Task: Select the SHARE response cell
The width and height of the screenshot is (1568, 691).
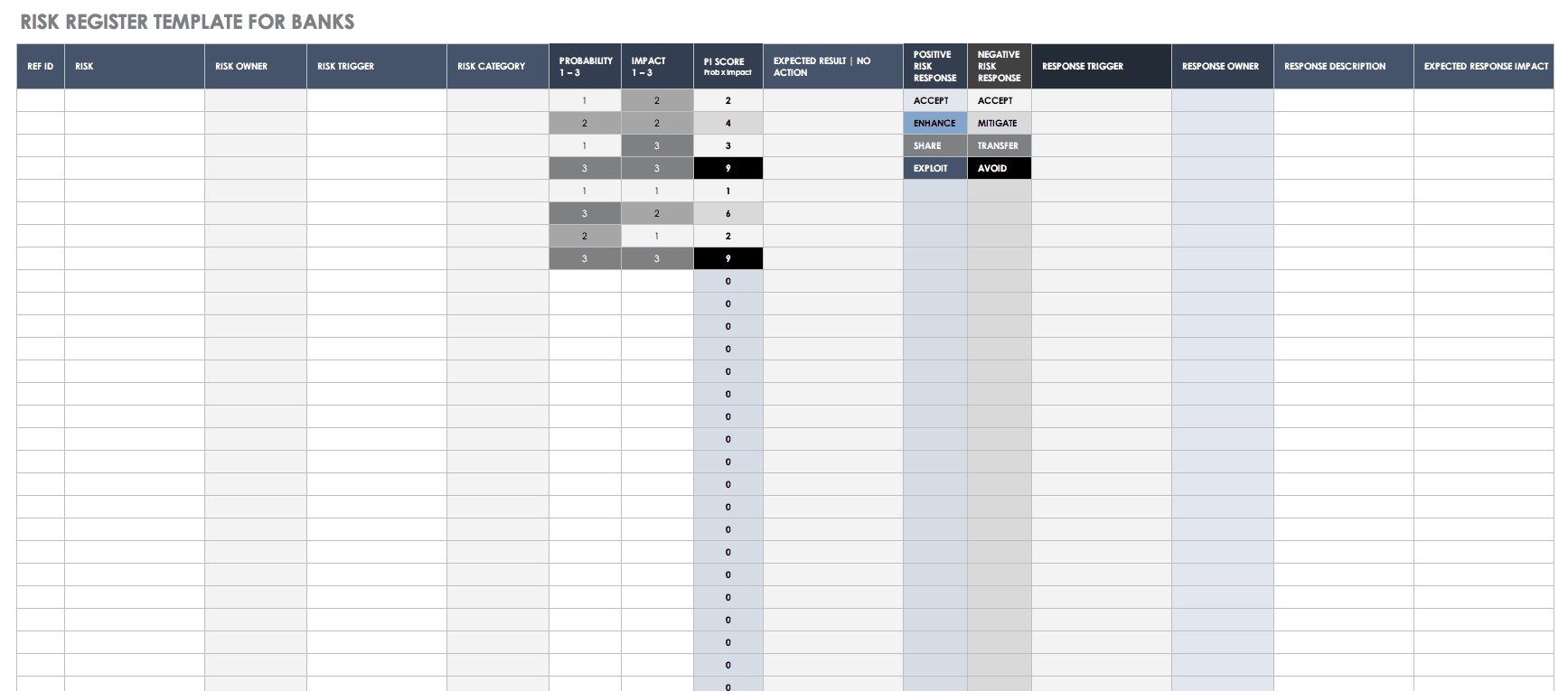Action: [x=935, y=145]
